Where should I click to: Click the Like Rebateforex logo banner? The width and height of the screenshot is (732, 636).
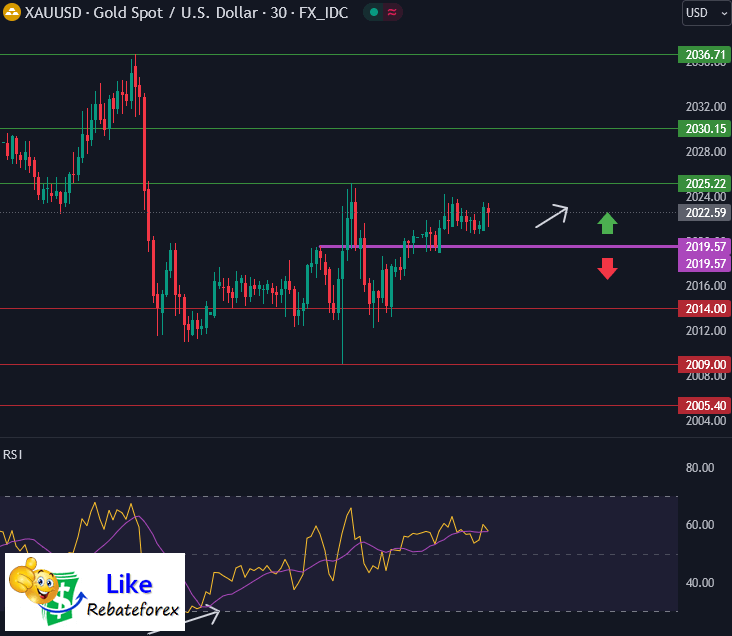[x=95, y=592]
